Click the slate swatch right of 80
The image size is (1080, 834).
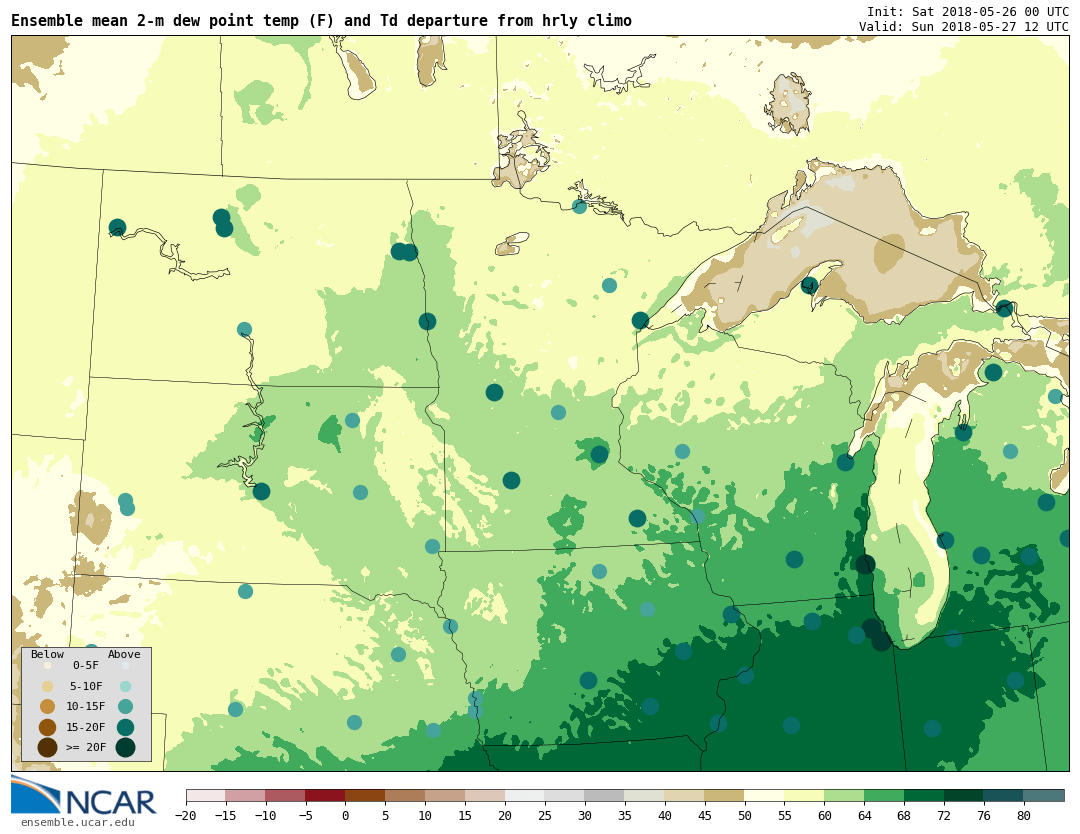pyautogui.click(x=1045, y=795)
